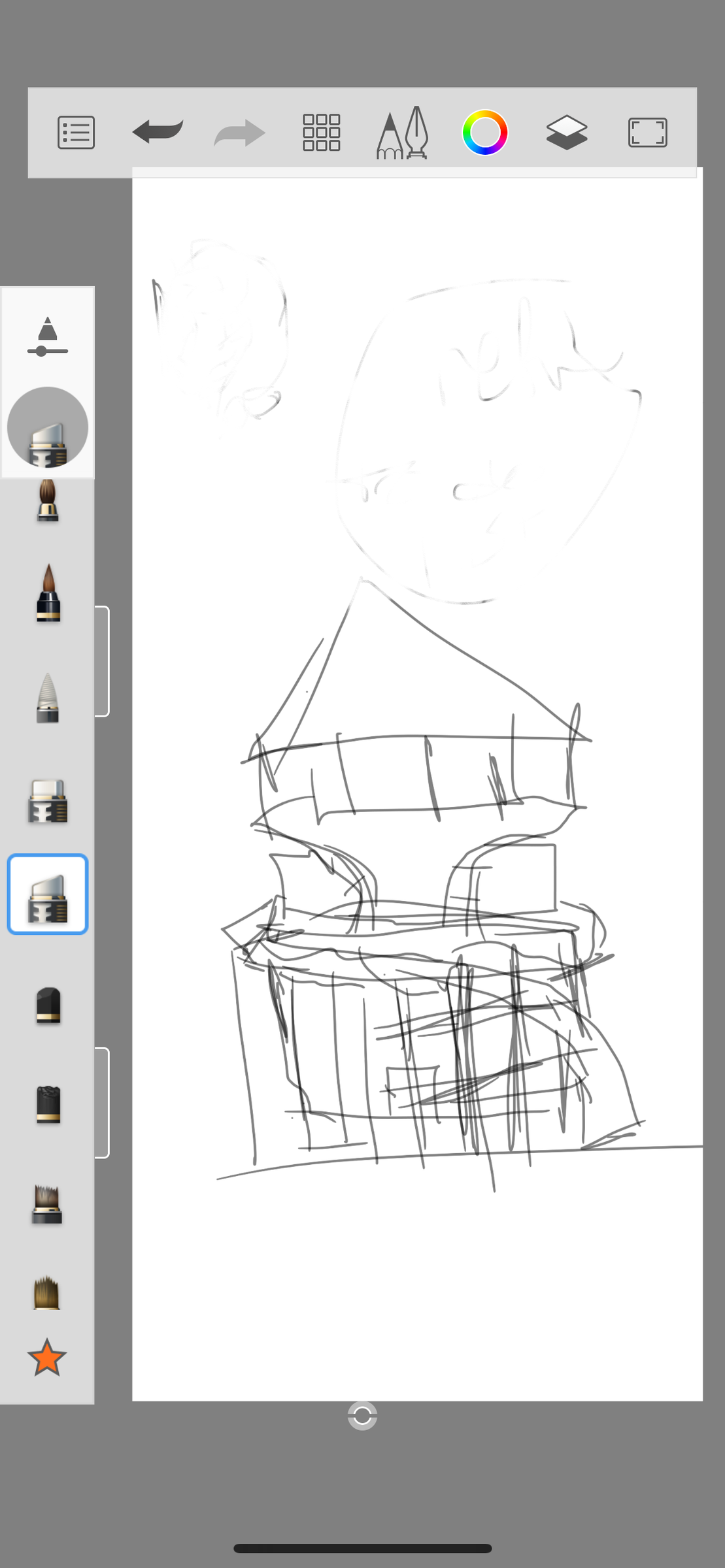The image size is (725, 1568).
Task: Select the highlighted chisel-tip marker
Action: [x=48, y=894]
